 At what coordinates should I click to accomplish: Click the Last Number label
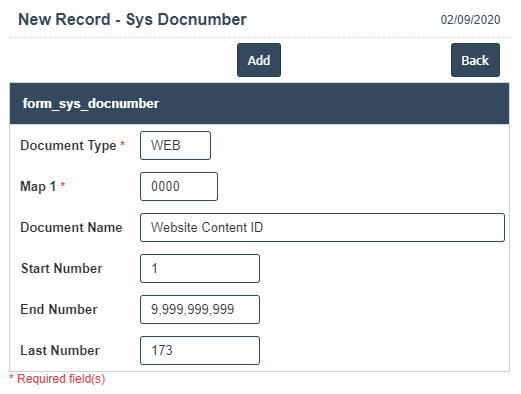point(60,350)
